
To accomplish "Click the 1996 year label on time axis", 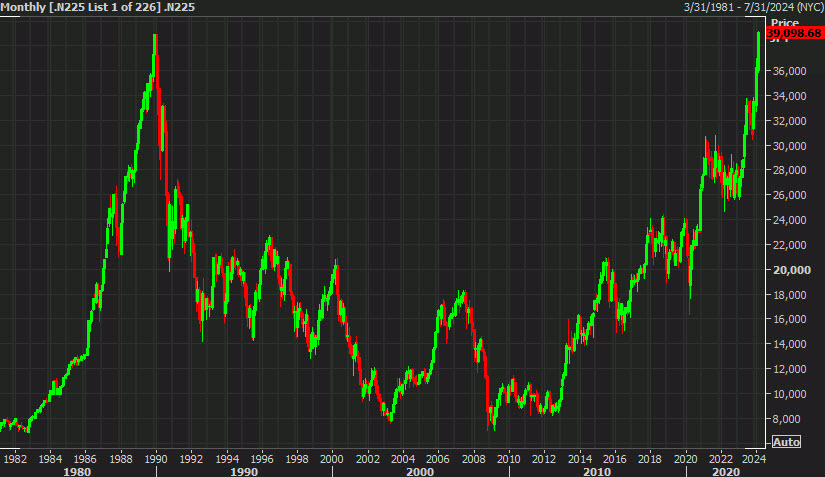I will (261, 459).
